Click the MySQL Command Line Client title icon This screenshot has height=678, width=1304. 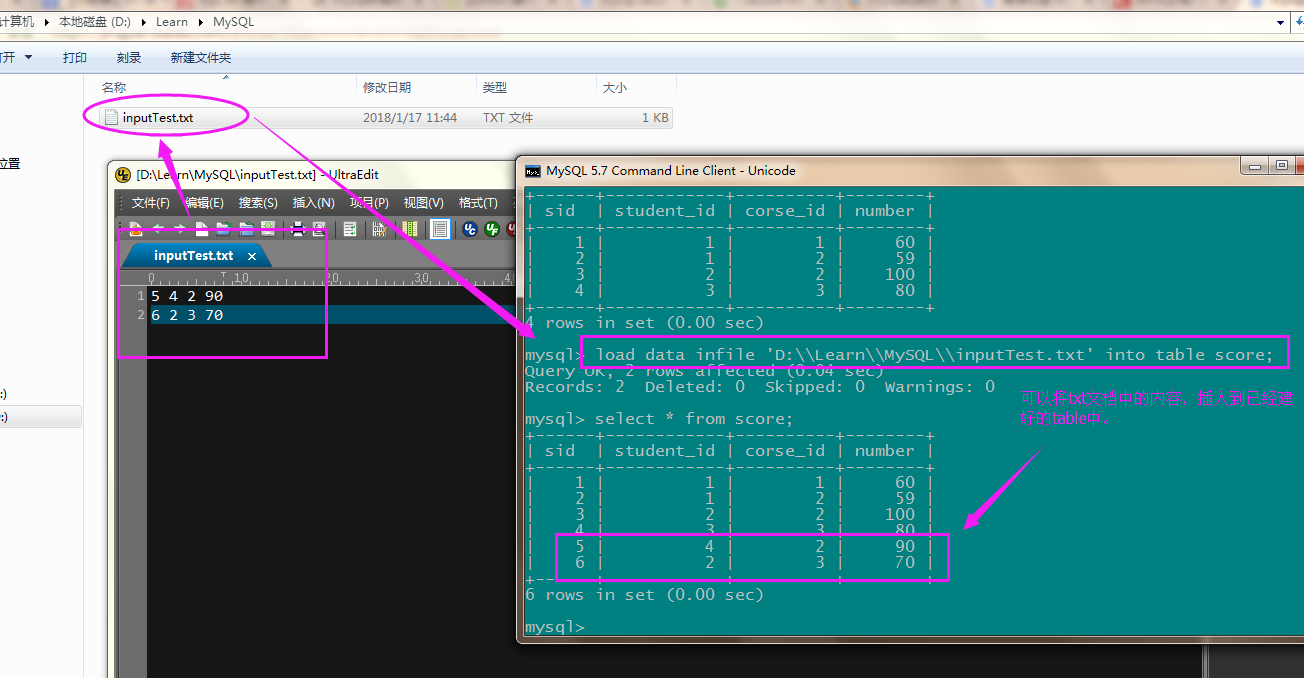pyautogui.click(x=533, y=171)
